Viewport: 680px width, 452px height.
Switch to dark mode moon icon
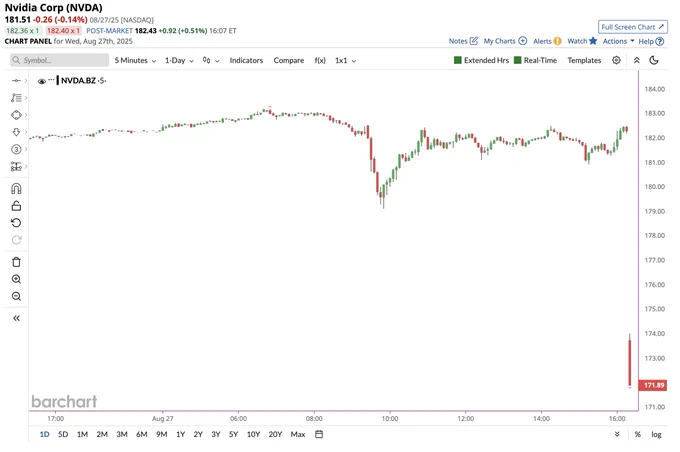pos(654,60)
